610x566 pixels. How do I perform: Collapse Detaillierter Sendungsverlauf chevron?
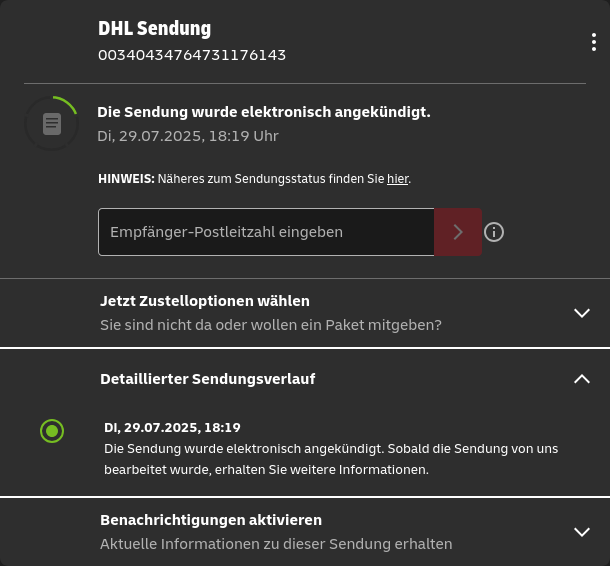582,379
